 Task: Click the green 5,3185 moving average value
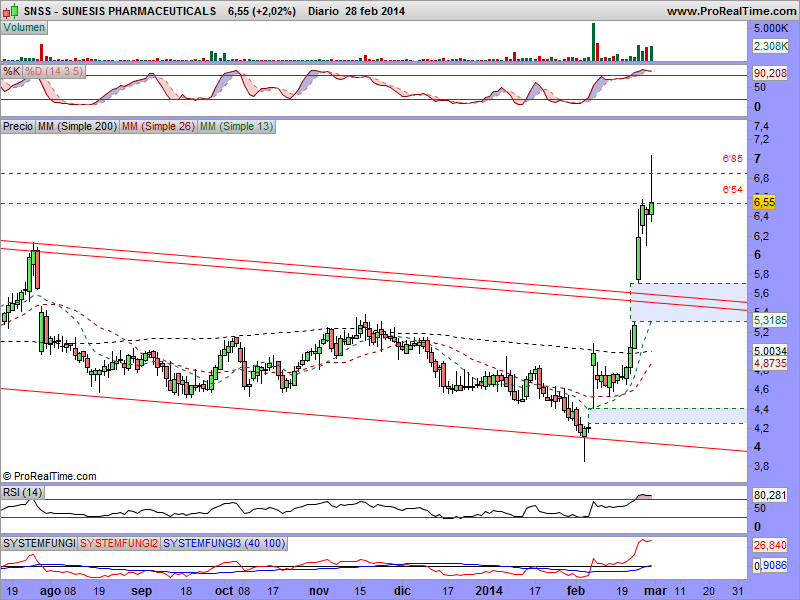point(770,320)
